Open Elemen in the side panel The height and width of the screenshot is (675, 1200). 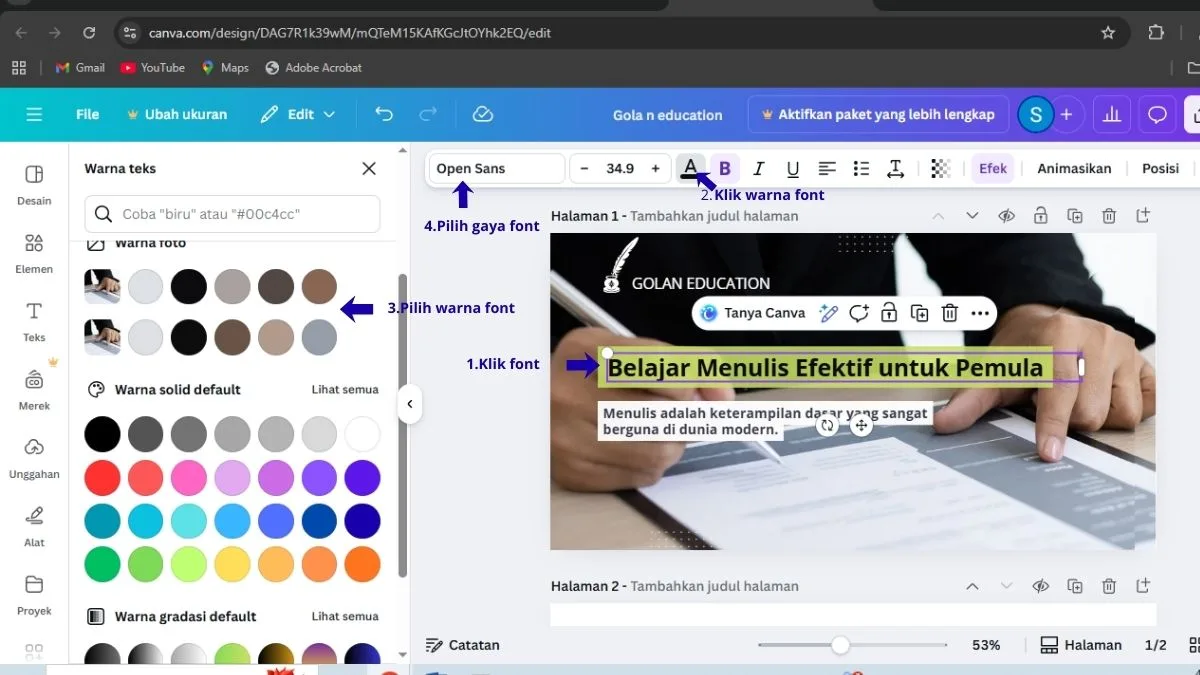pos(34,254)
